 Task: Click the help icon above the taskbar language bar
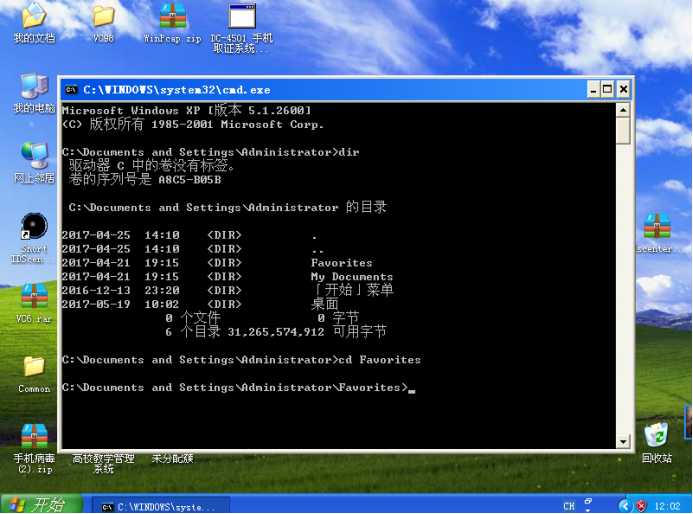coord(588,502)
